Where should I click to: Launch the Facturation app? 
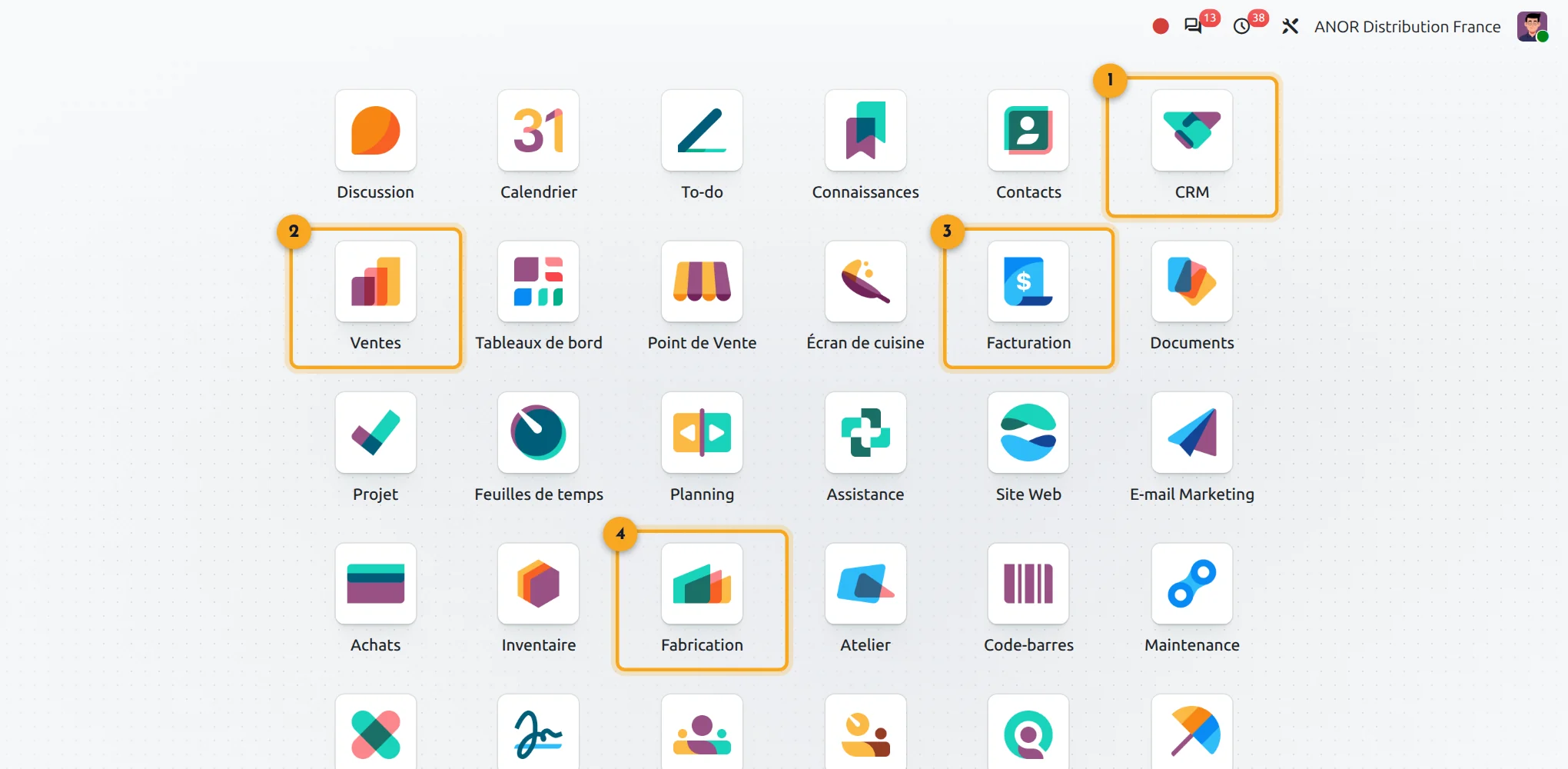(x=1028, y=281)
